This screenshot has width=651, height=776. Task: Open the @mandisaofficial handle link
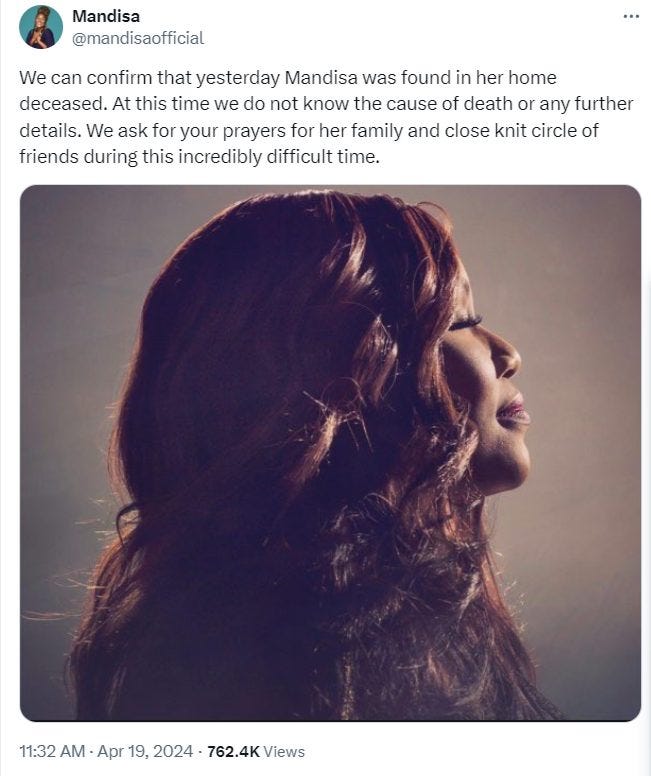click(138, 38)
